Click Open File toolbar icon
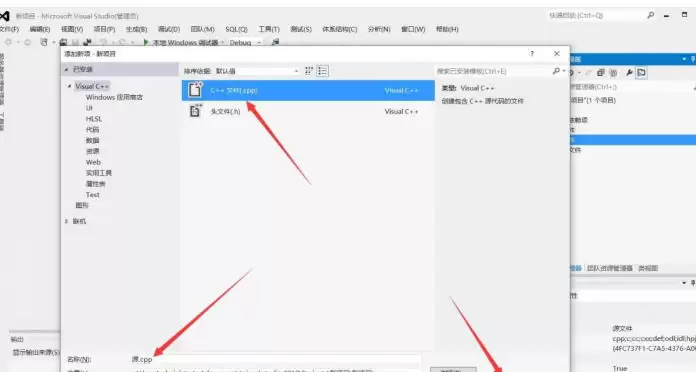This screenshot has width=696, height=372. pyautogui.click(x=63, y=43)
